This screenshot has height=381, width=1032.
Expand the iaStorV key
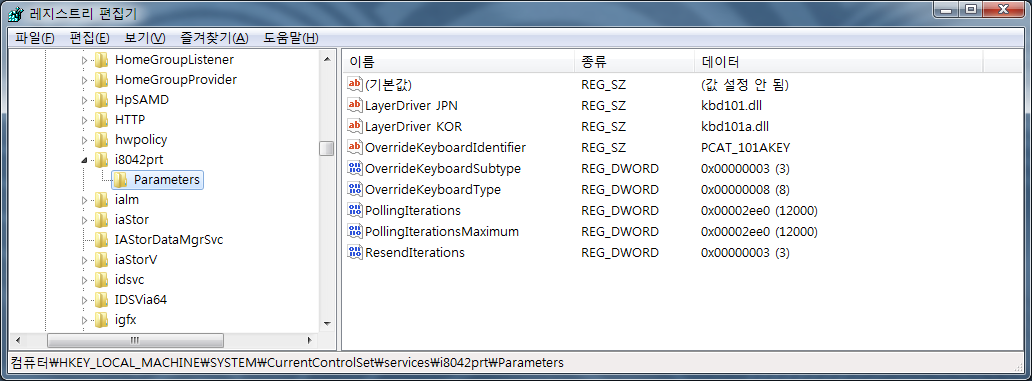click(x=84, y=261)
